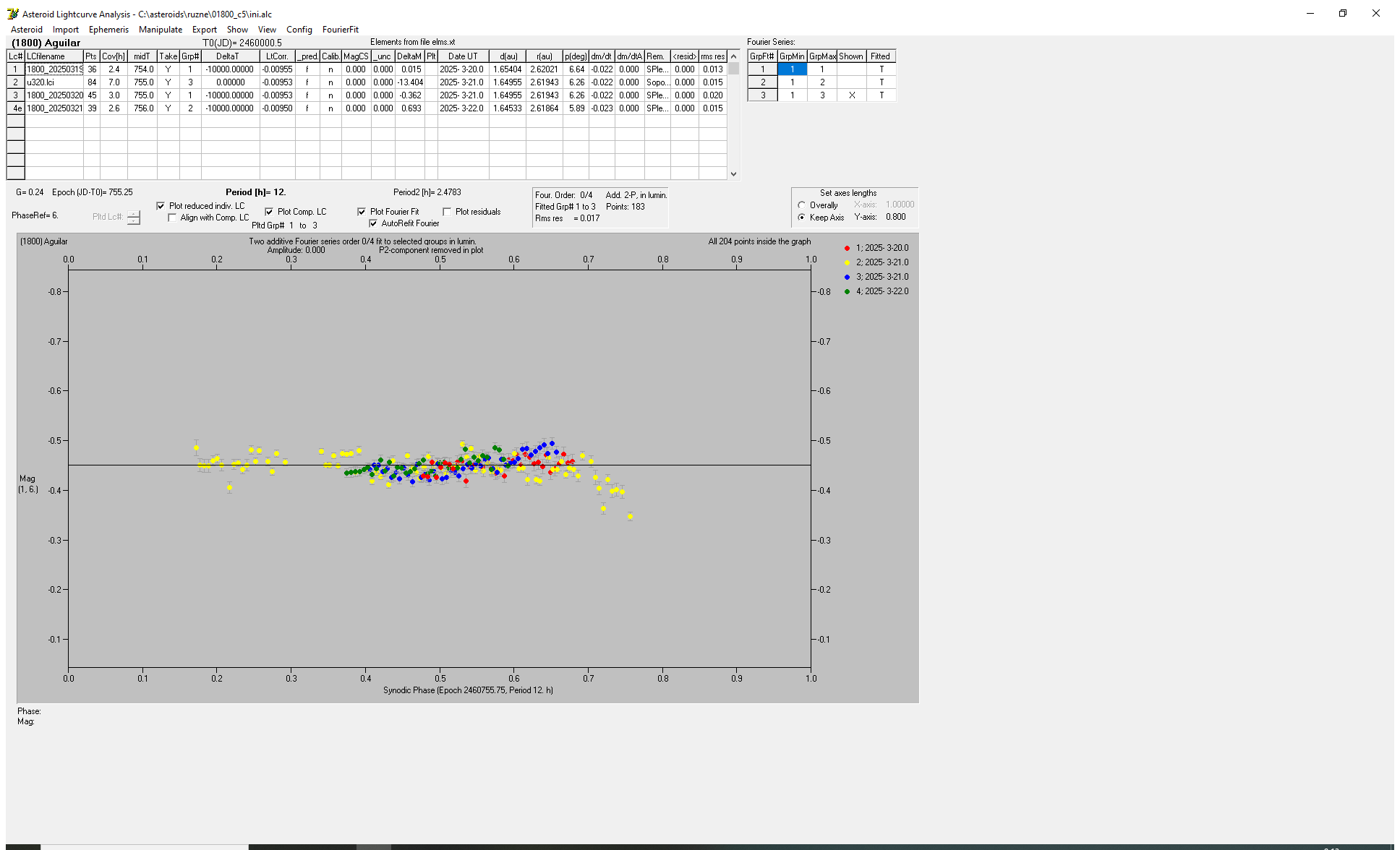Click the Take column header

click(168, 56)
